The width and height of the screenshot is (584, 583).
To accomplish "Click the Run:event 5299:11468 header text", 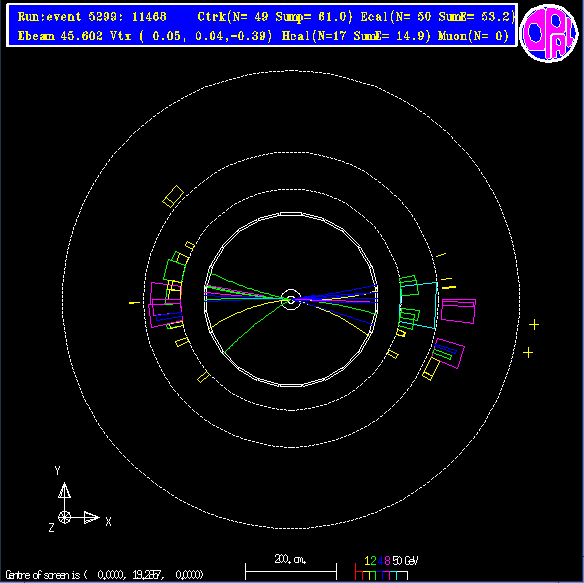I will click(92, 17).
